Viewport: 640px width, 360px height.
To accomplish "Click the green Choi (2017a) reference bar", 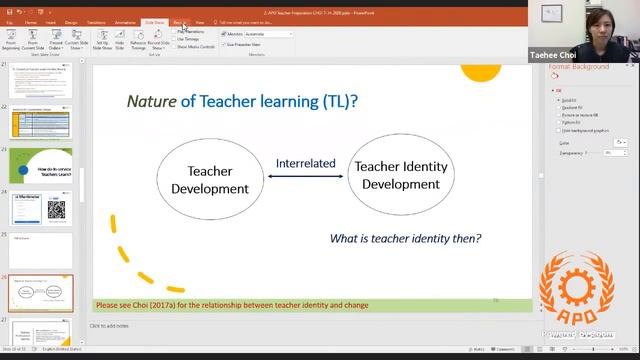I will pyautogui.click(x=312, y=305).
